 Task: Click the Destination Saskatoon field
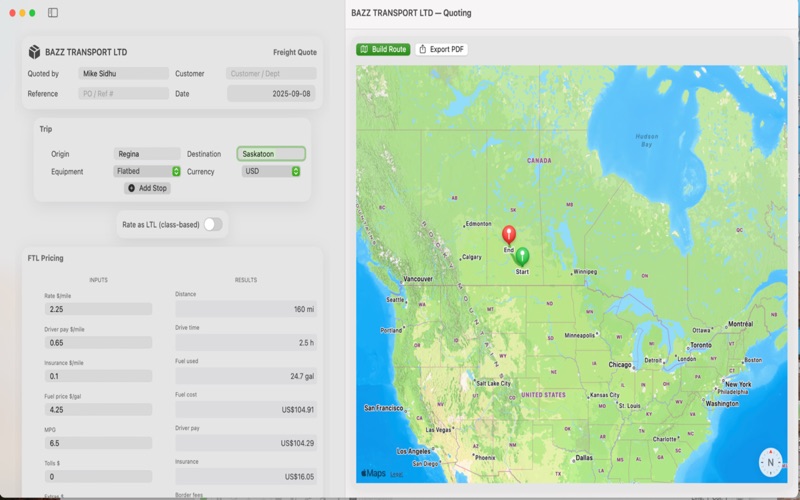coord(271,154)
